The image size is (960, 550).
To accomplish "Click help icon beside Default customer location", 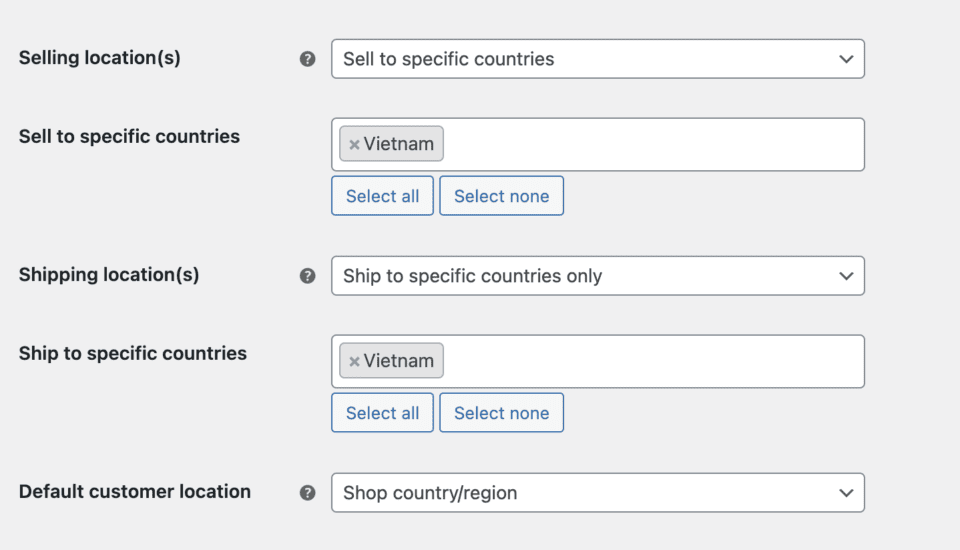I will click(x=308, y=493).
